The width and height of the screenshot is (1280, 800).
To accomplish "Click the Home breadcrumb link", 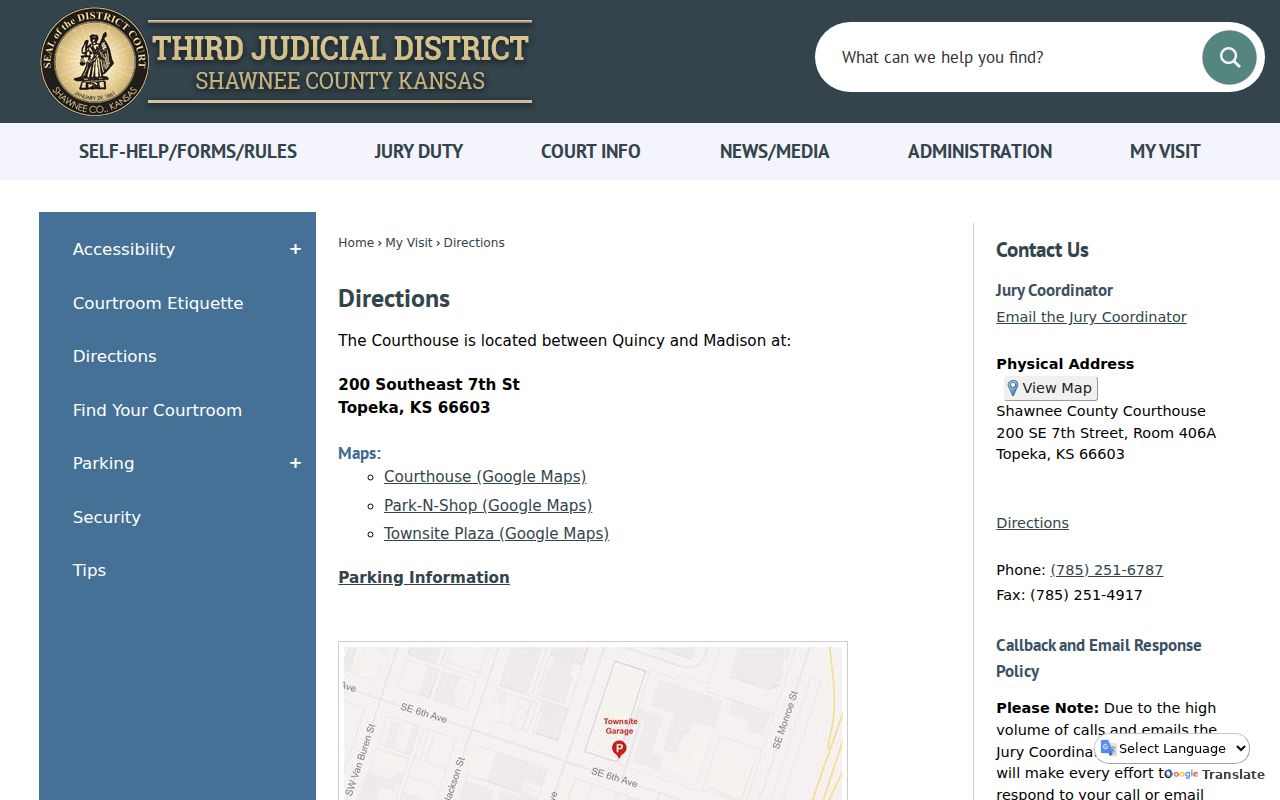I will [x=356, y=242].
